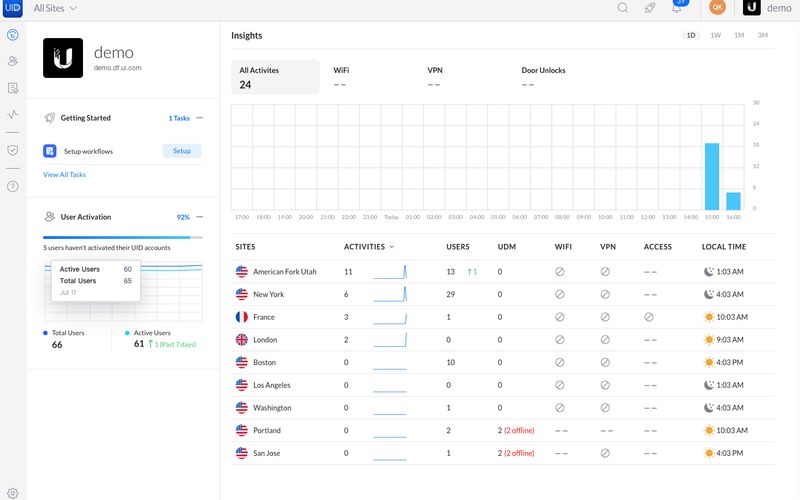Open the demo workspace switcher in header
The image size is (800, 500).
tap(767, 8)
